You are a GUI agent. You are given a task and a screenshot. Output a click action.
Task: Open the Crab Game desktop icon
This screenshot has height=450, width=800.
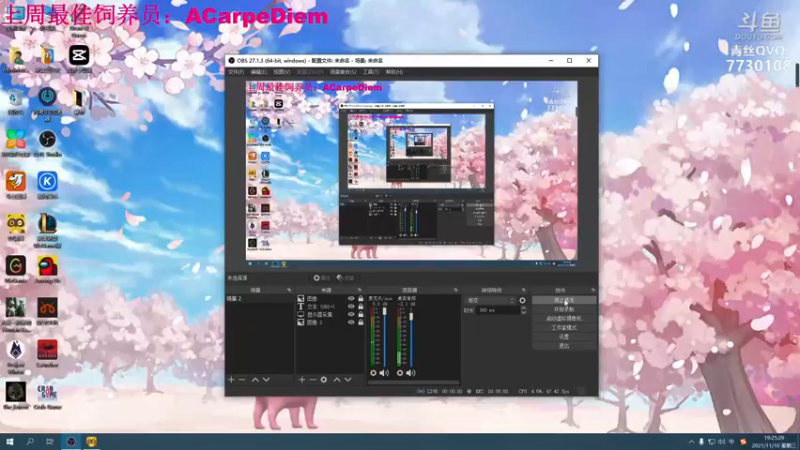(47, 396)
